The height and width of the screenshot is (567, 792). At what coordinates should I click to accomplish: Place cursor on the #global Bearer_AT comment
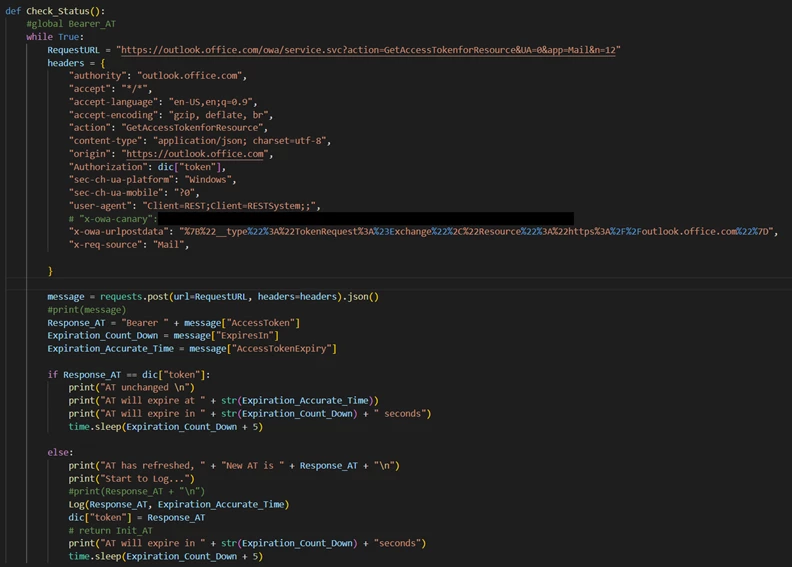(x=70, y=24)
